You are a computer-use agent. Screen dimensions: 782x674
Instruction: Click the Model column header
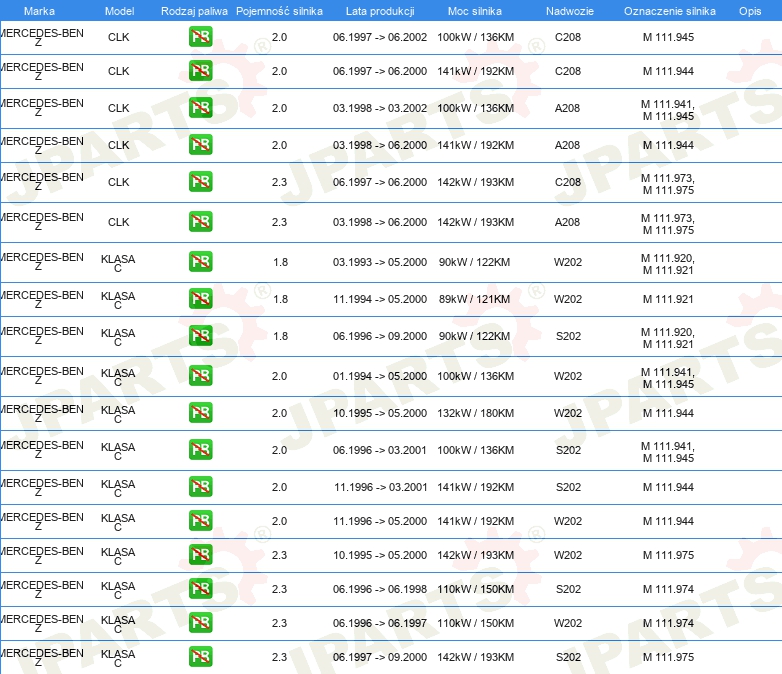click(x=119, y=10)
